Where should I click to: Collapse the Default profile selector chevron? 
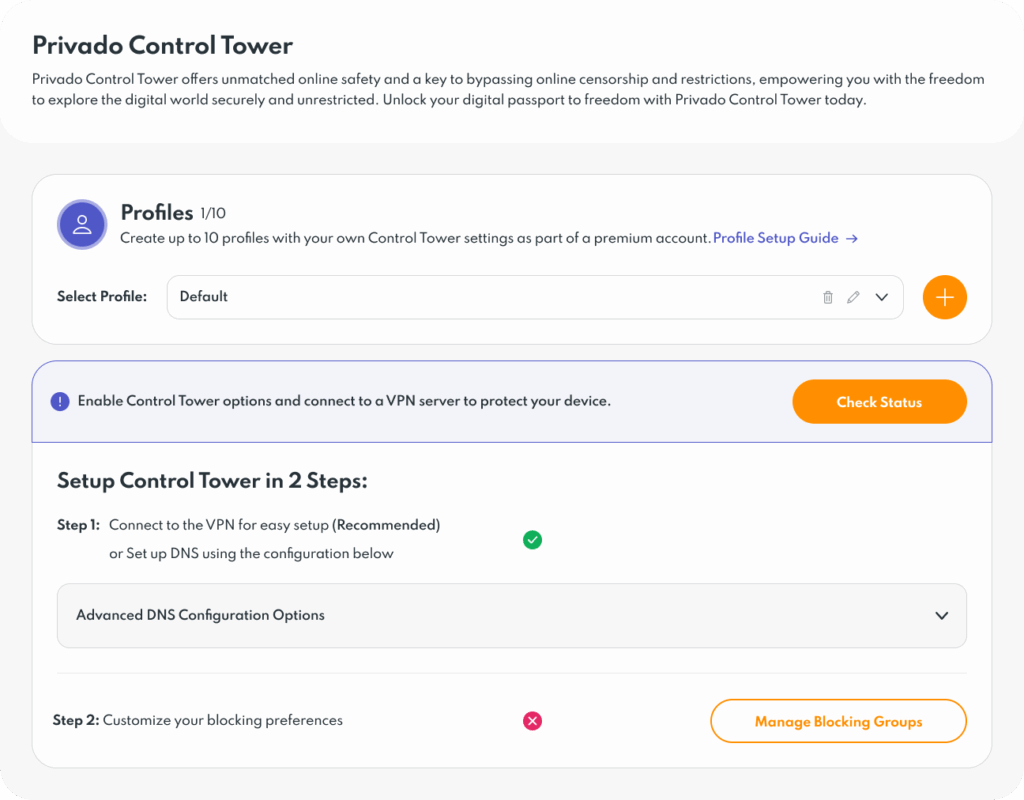[x=881, y=297]
